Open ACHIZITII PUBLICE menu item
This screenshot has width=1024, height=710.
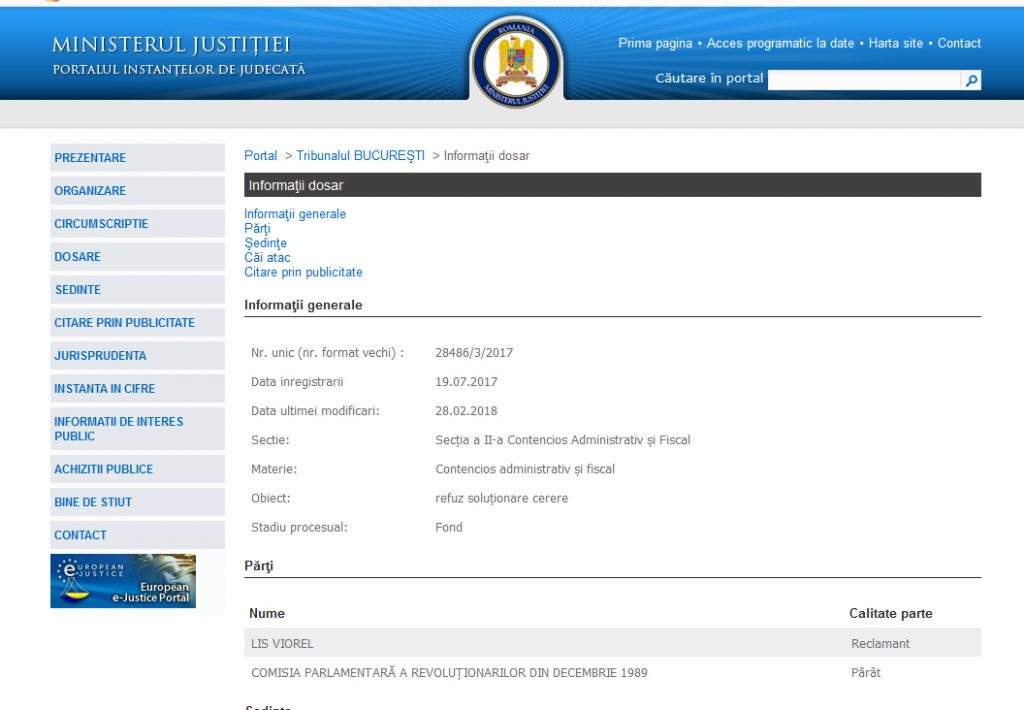tap(104, 469)
